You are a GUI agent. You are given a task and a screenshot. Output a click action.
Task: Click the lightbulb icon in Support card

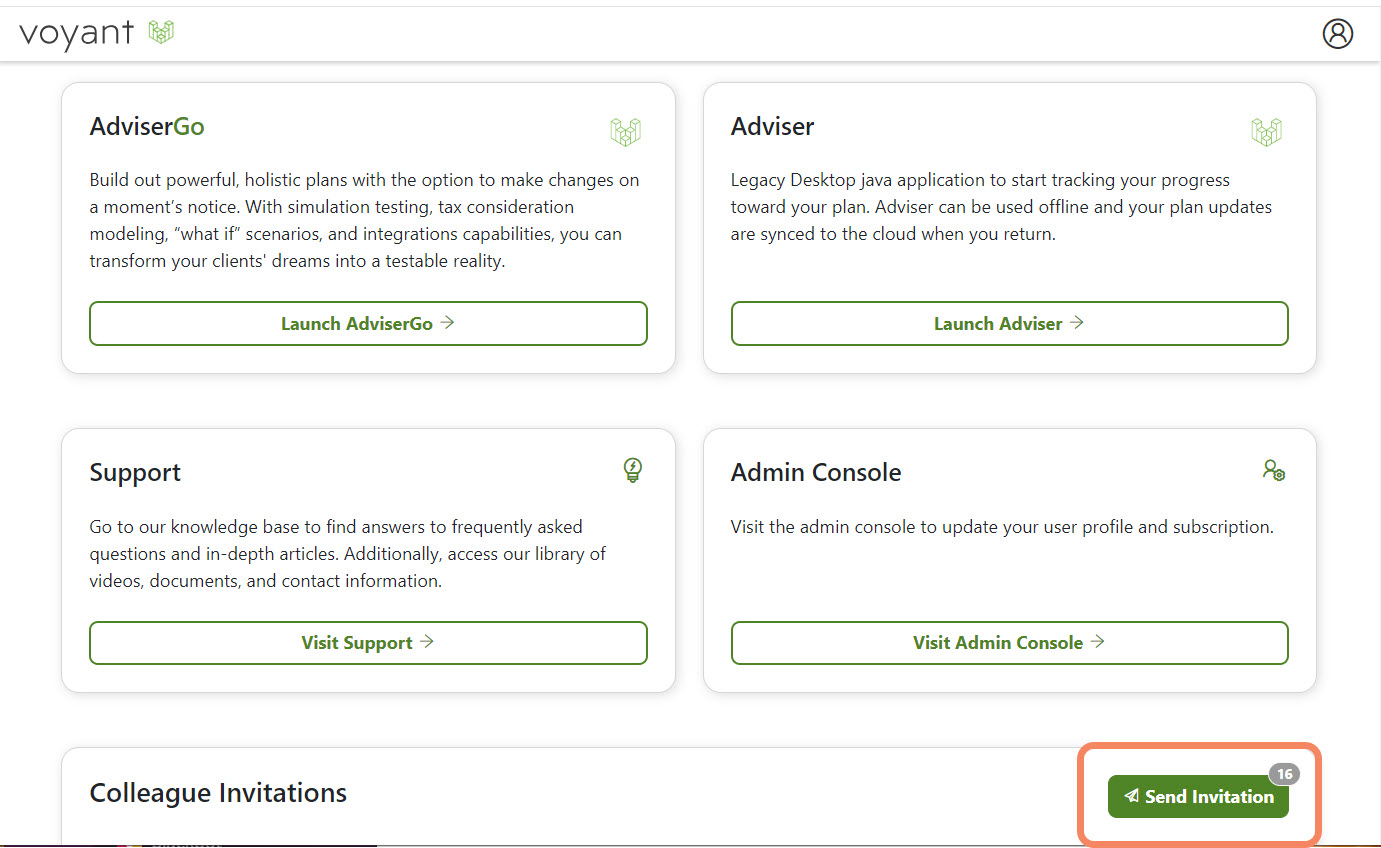(632, 470)
